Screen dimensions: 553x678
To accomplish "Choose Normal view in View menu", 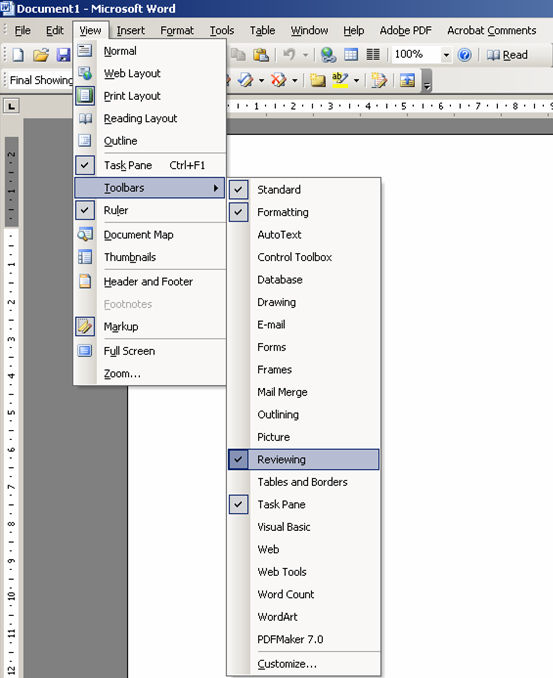I will click(150, 51).
